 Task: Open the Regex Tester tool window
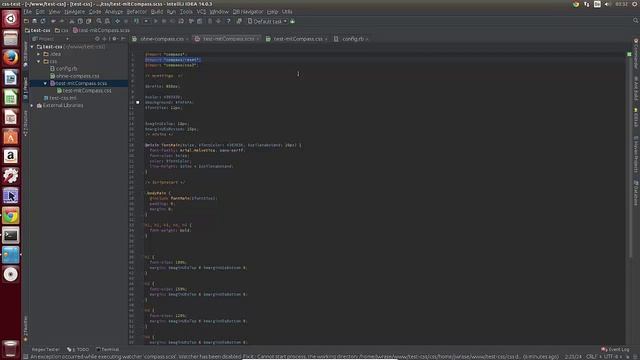pyautogui.click(x=45, y=349)
